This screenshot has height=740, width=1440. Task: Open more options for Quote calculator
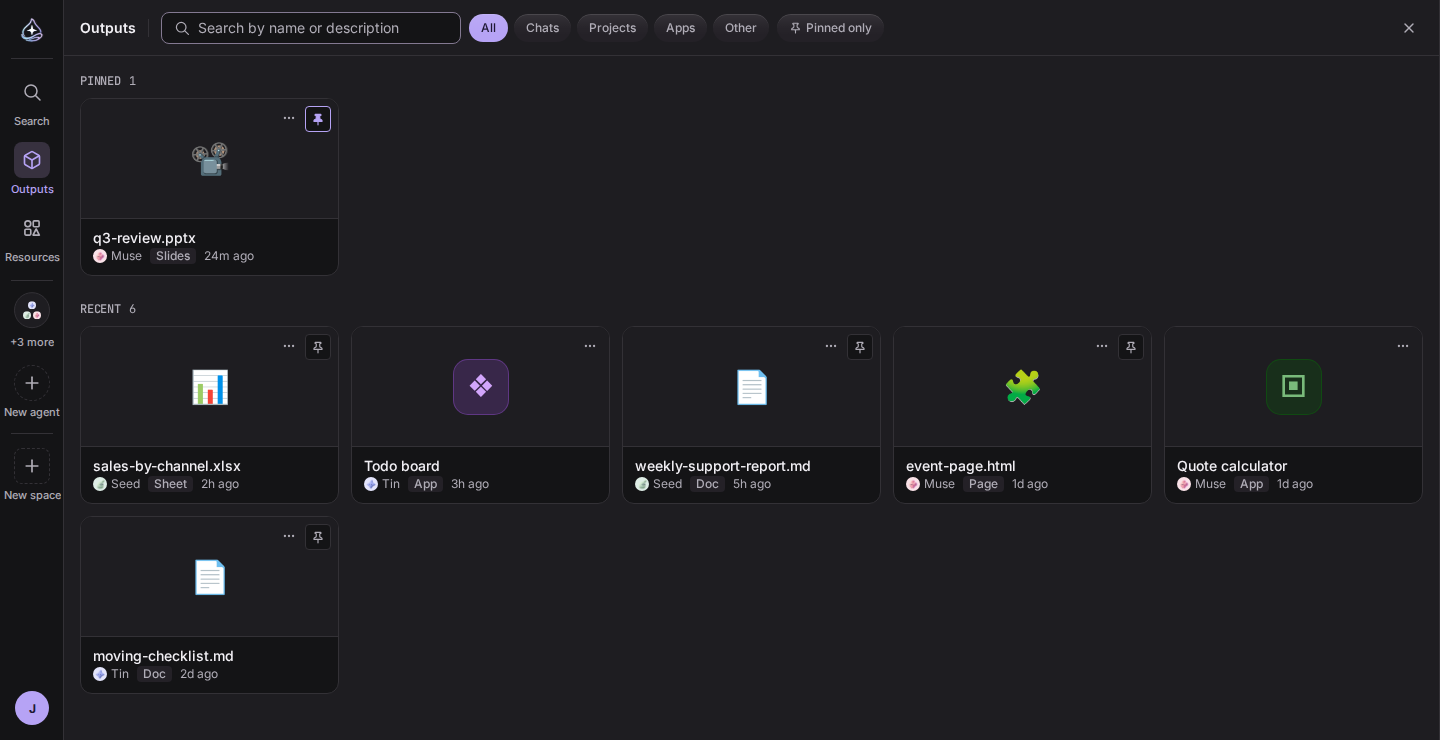tap(1403, 347)
